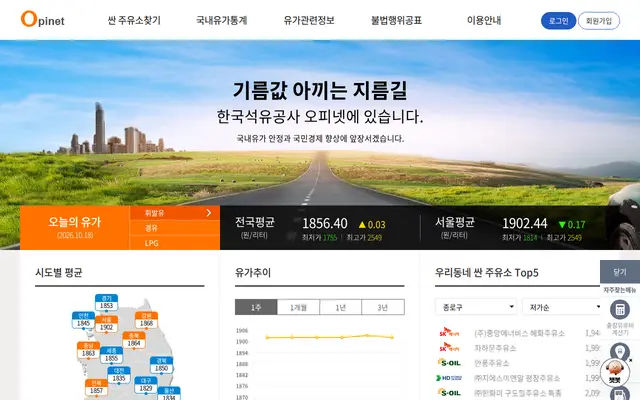Click the gas station map pin icon

point(620,352)
